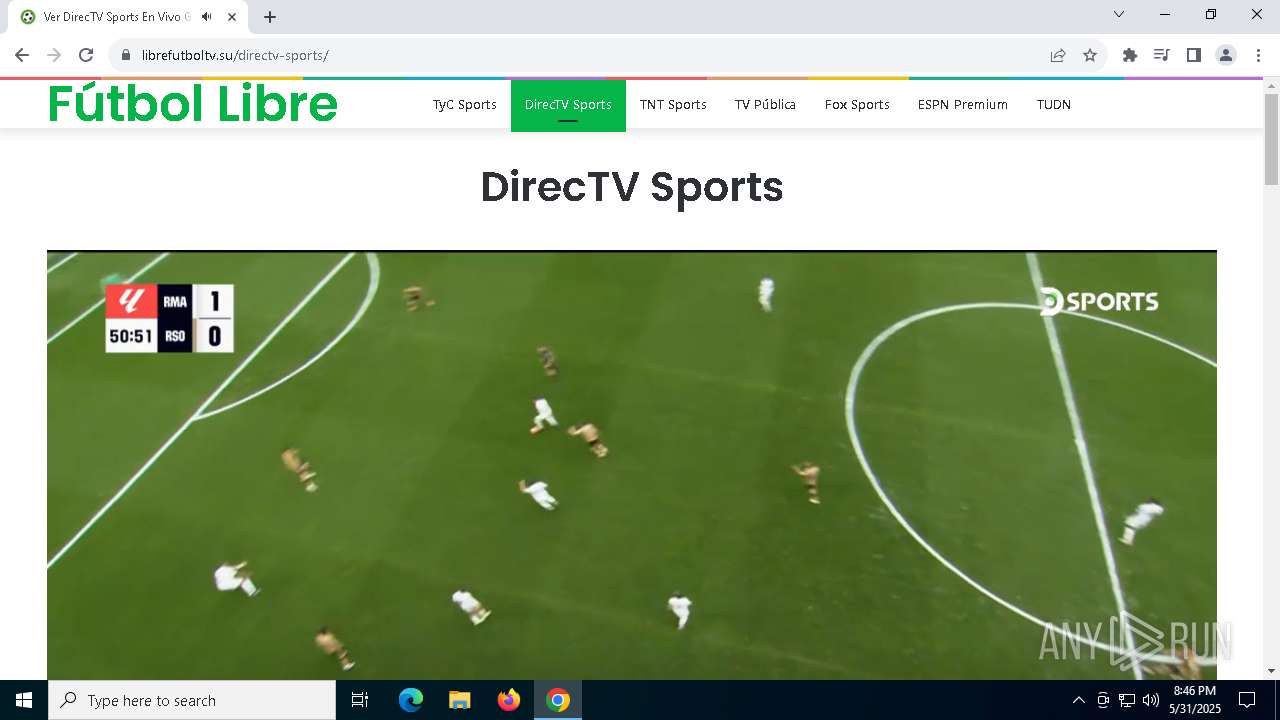Close the DirecTV Sports browser tab
Screen dimensions: 1280x720
point(232,17)
